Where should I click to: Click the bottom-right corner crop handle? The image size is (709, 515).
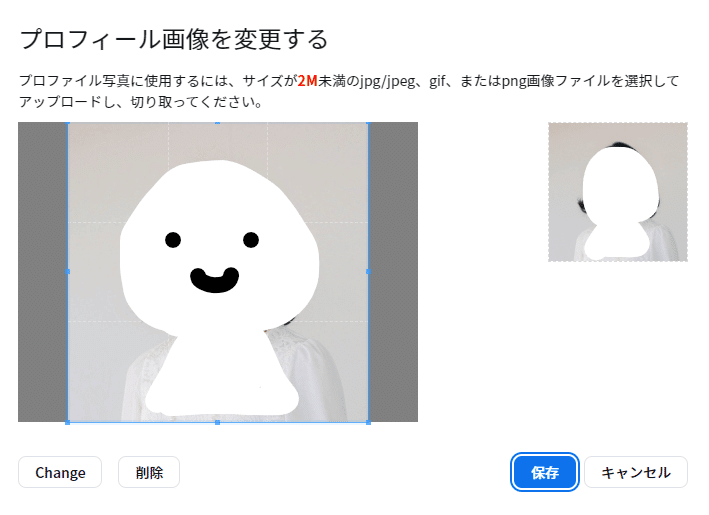[368, 422]
